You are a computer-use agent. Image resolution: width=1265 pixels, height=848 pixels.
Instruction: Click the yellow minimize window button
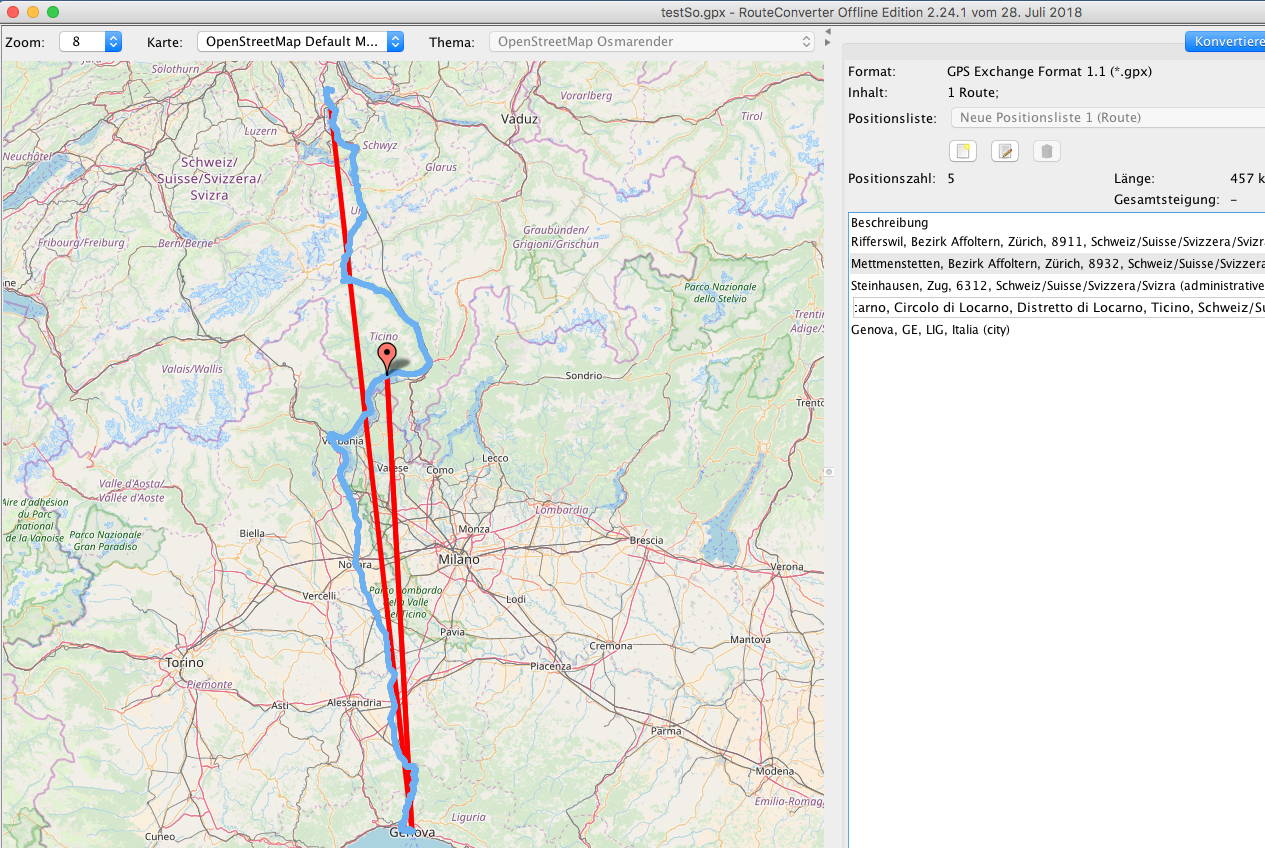33,12
